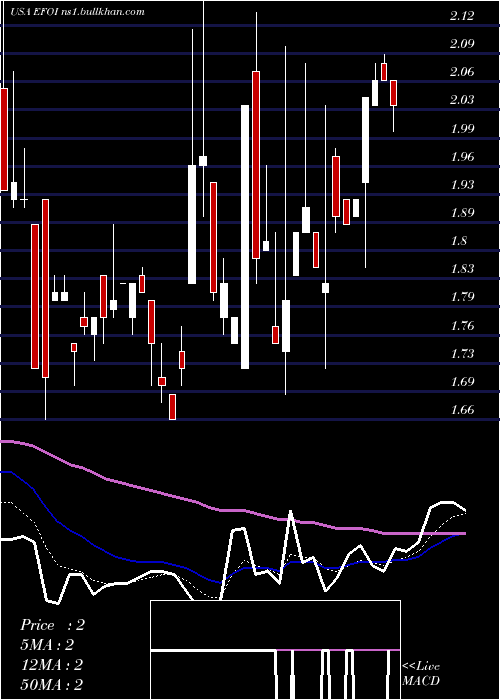Select the 1.89 price axis label
The image size is (500, 700).
[462, 213]
